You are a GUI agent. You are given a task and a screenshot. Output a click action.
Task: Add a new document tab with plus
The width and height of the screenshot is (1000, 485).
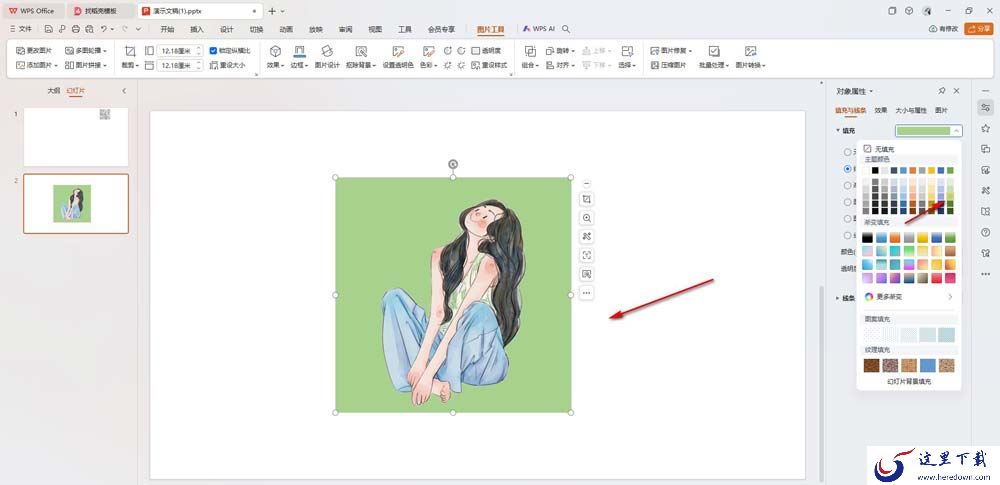point(272,11)
